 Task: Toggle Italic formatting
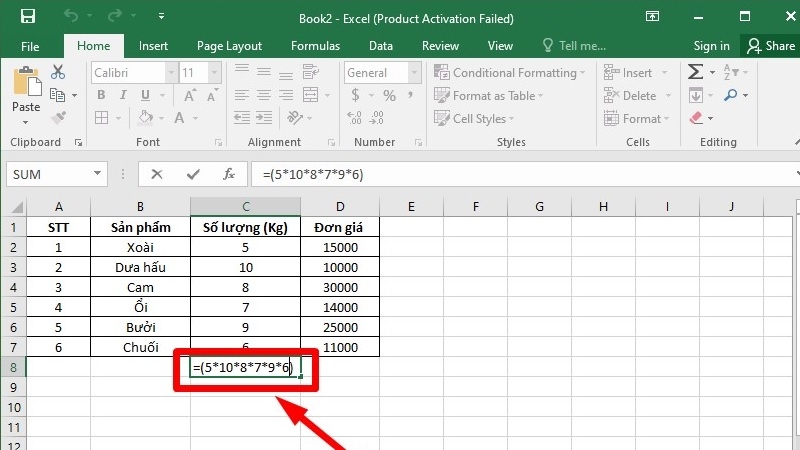click(x=123, y=95)
